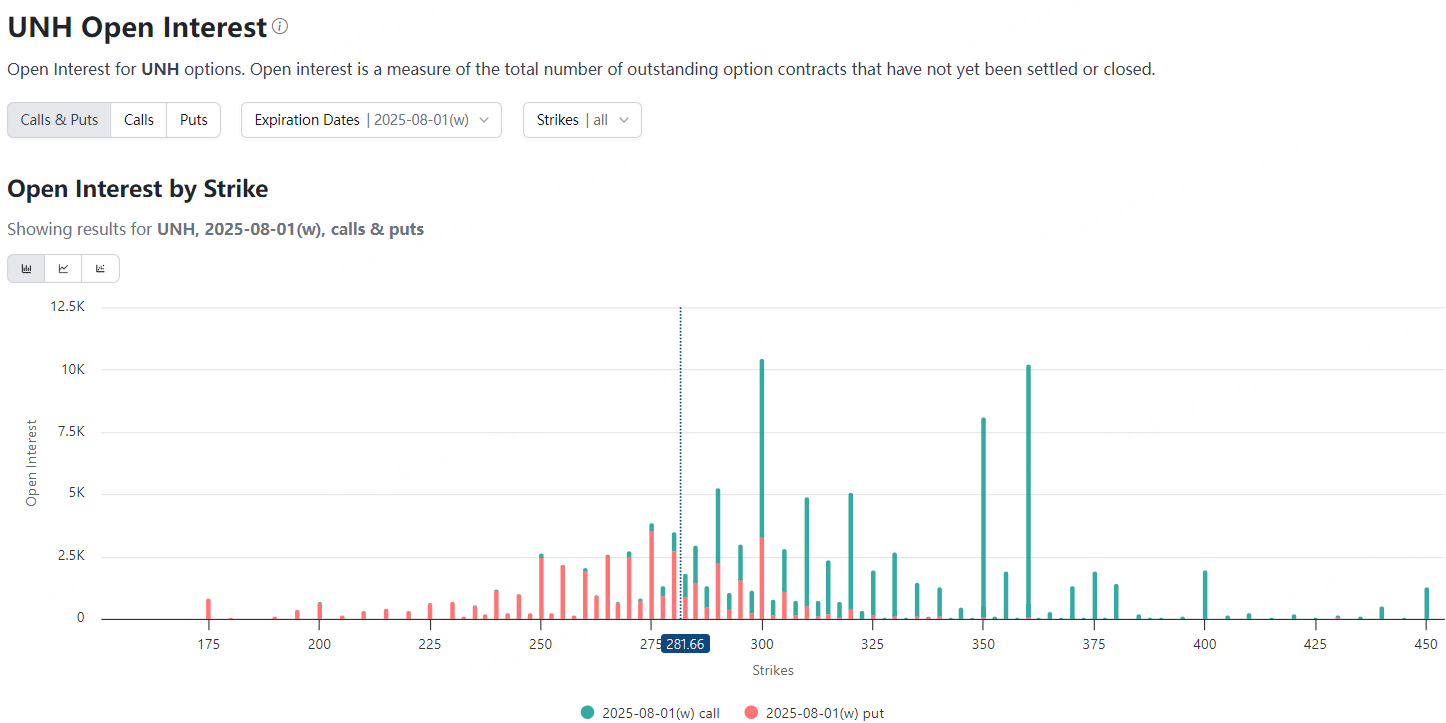Image resolution: width=1446 pixels, height=723 pixels.
Task: Click the 2.5K y-axis label
Action: [x=71, y=556]
